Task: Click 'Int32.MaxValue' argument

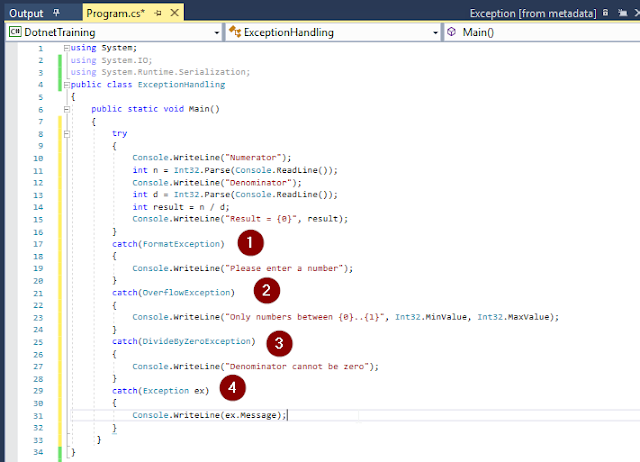Action: click(x=513, y=317)
